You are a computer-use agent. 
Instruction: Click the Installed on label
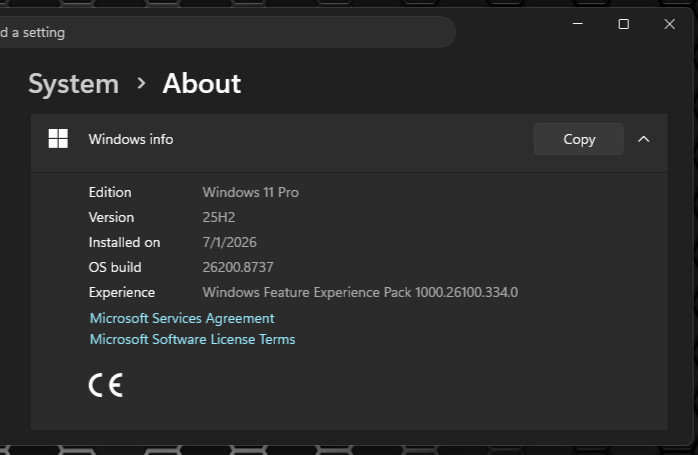[x=124, y=242]
